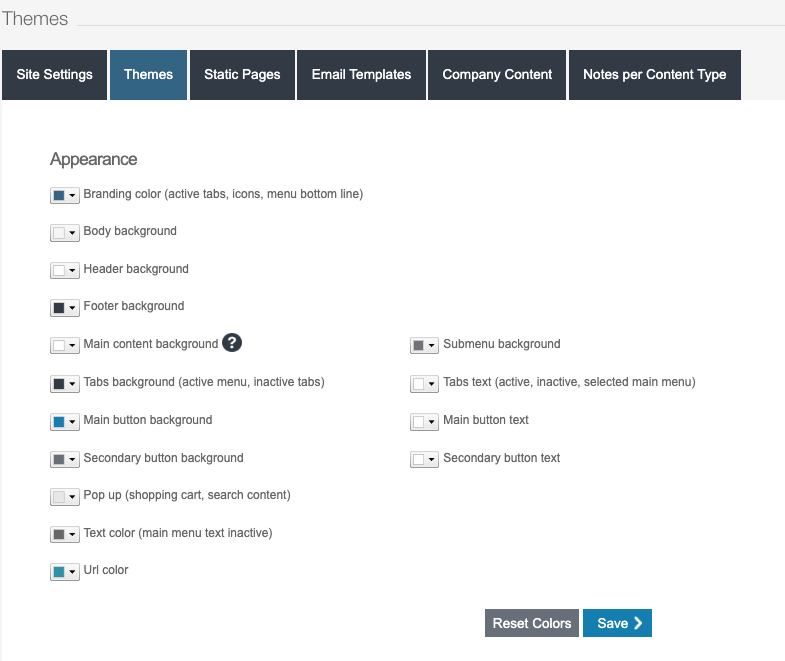Image resolution: width=785 pixels, height=661 pixels.
Task: Expand the Text color dropdown
Action: click(x=64, y=534)
